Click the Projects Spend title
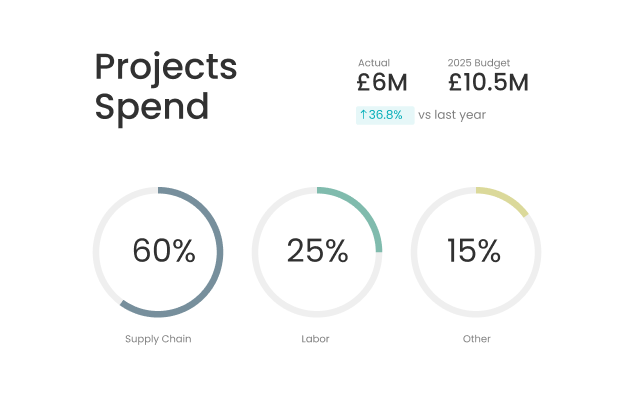 166,87
